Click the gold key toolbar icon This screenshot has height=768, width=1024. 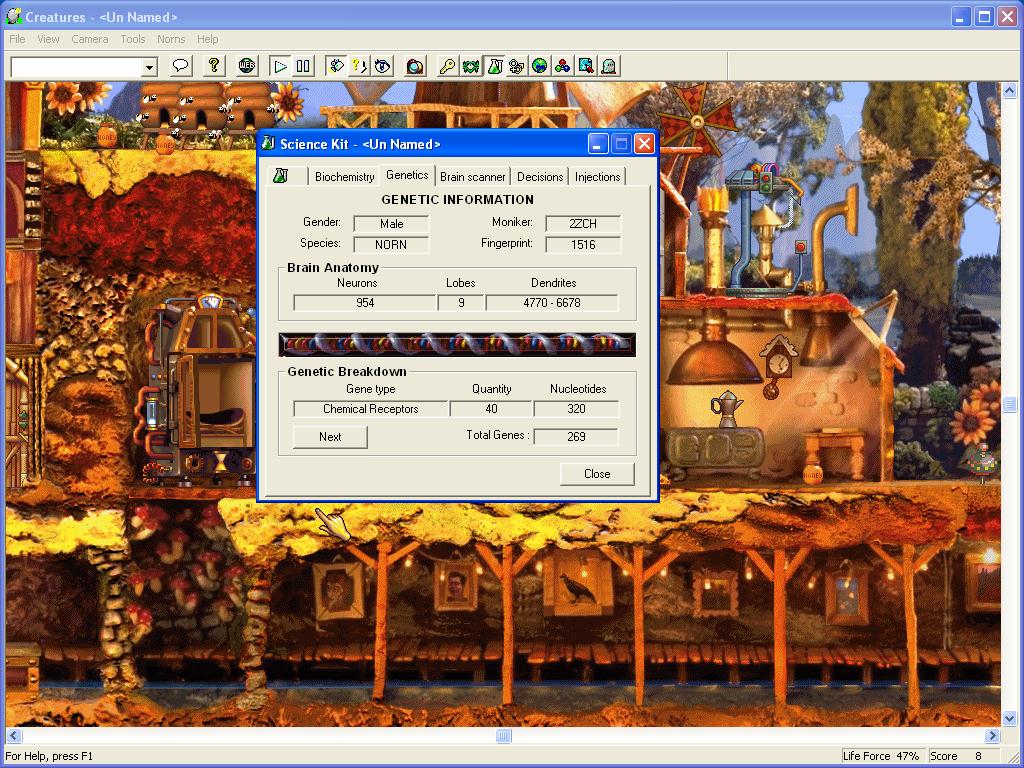447,66
